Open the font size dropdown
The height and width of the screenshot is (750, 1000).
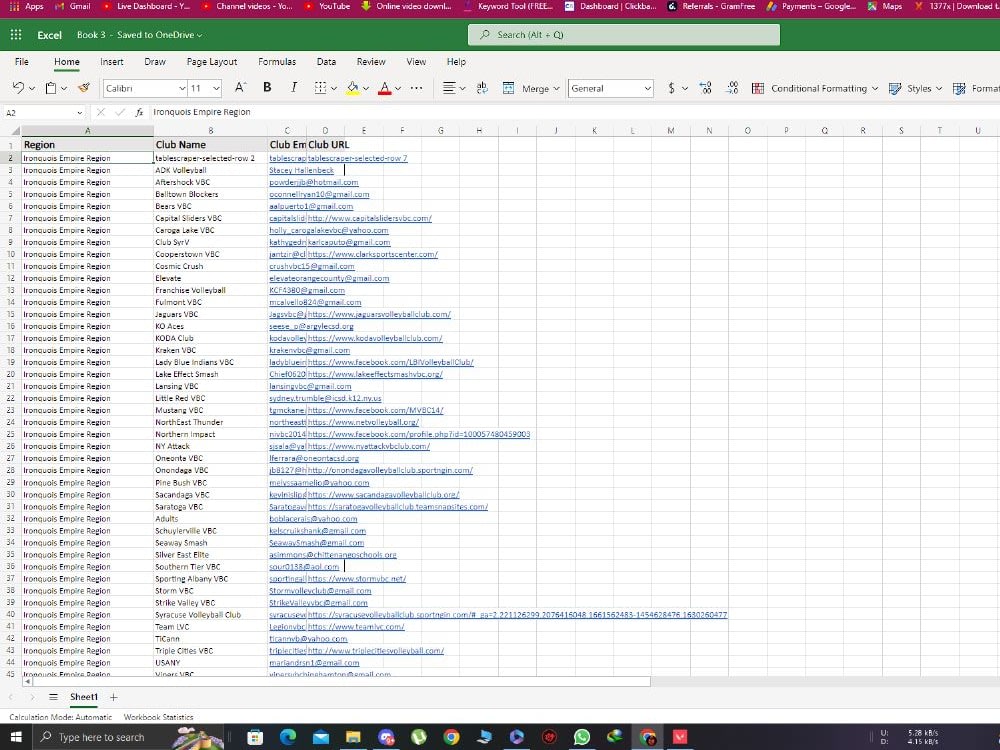point(216,88)
